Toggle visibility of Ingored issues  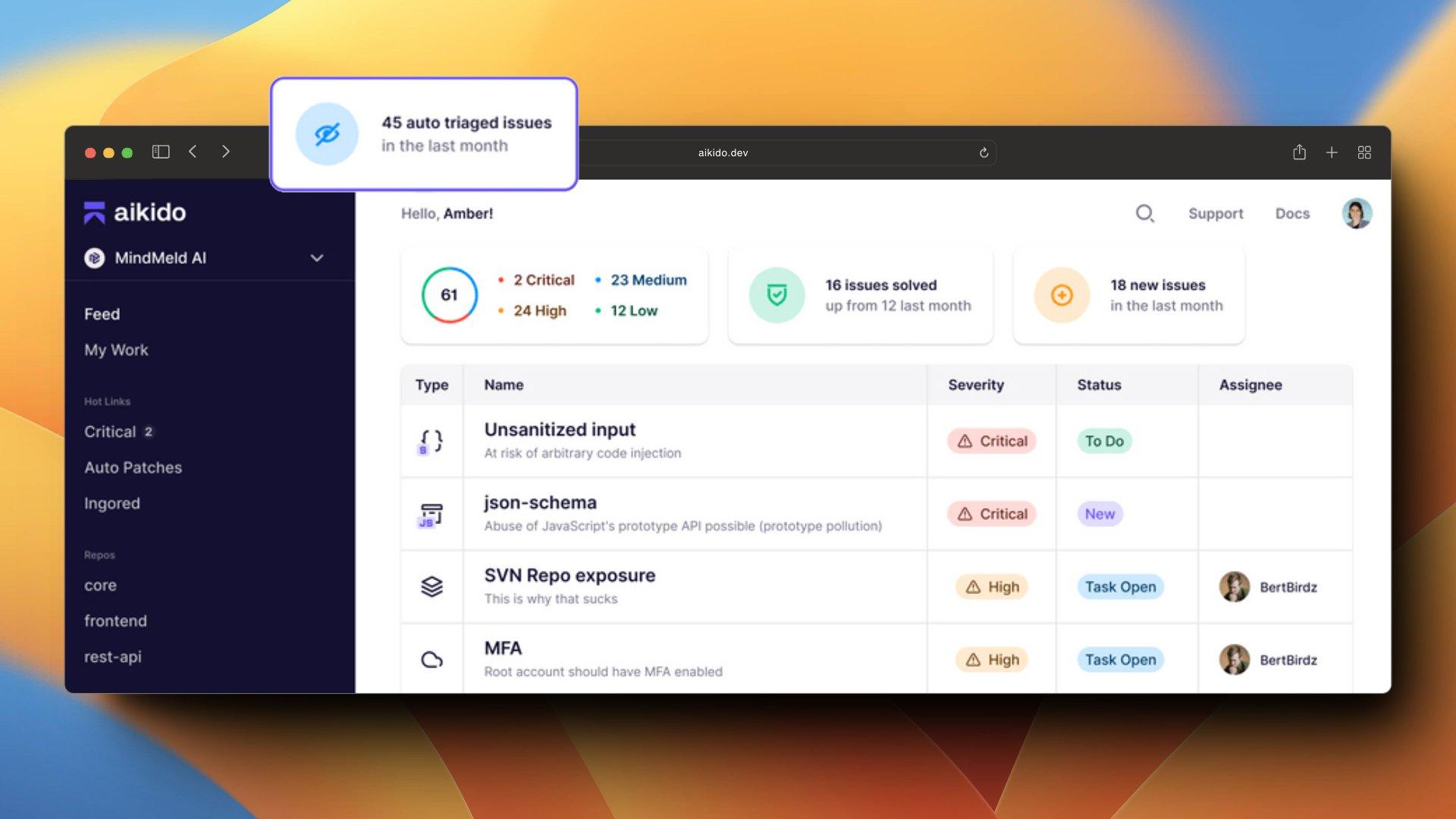click(x=111, y=503)
